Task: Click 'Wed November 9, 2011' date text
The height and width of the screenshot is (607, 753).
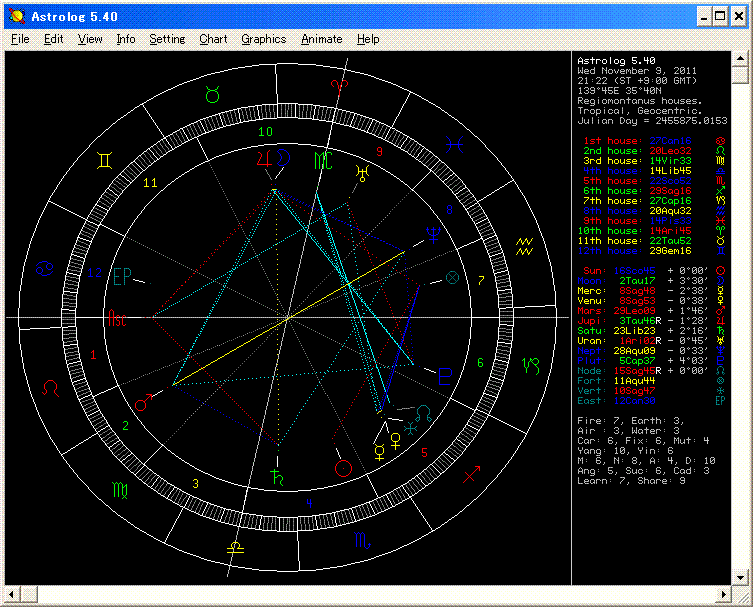Action: point(637,71)
